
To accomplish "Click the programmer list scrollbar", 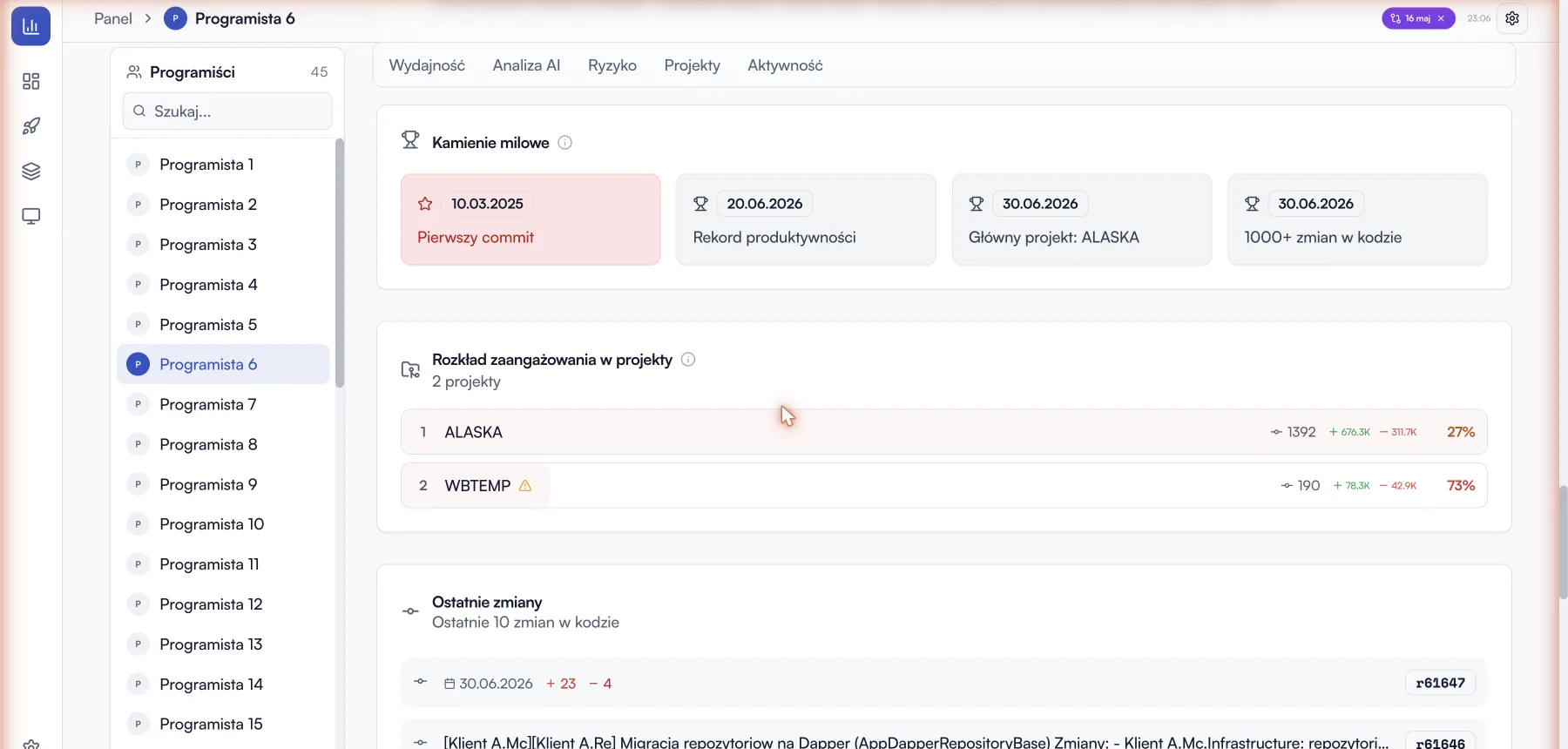I will tap(340, 263).
